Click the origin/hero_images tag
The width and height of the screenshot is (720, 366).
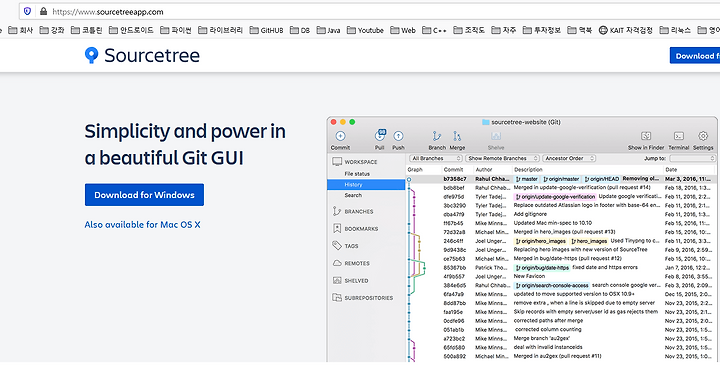[x=541, y=241]
